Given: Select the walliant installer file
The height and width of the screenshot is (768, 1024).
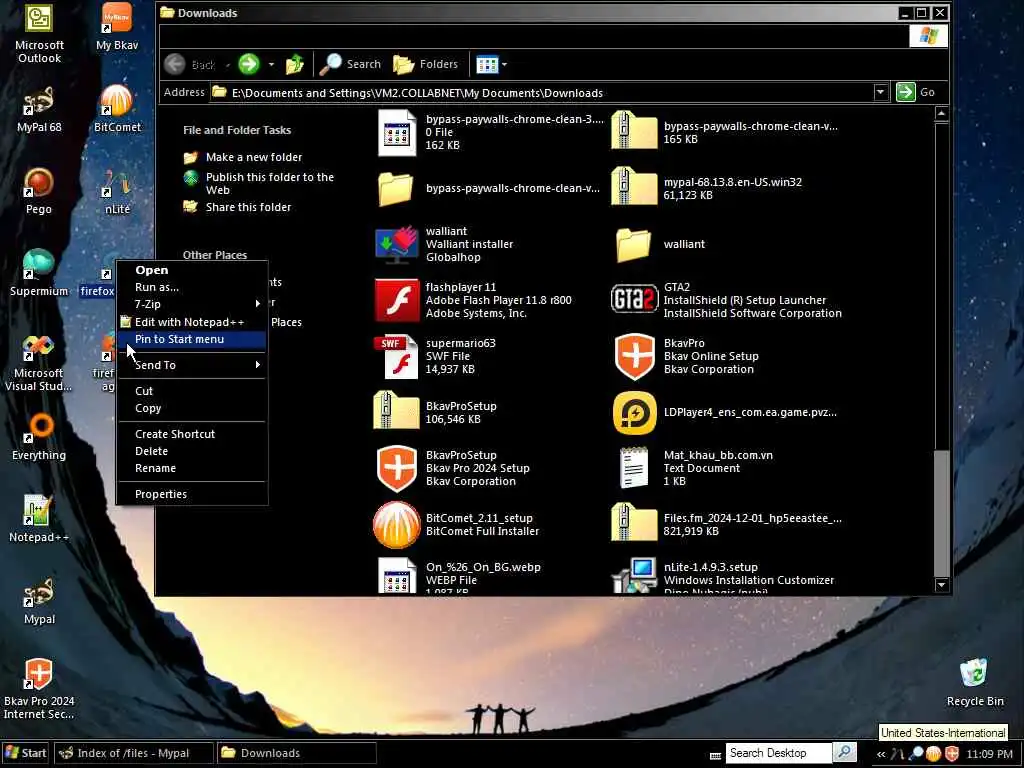Looking at the screenshot, I should click(x=444, y=244).
